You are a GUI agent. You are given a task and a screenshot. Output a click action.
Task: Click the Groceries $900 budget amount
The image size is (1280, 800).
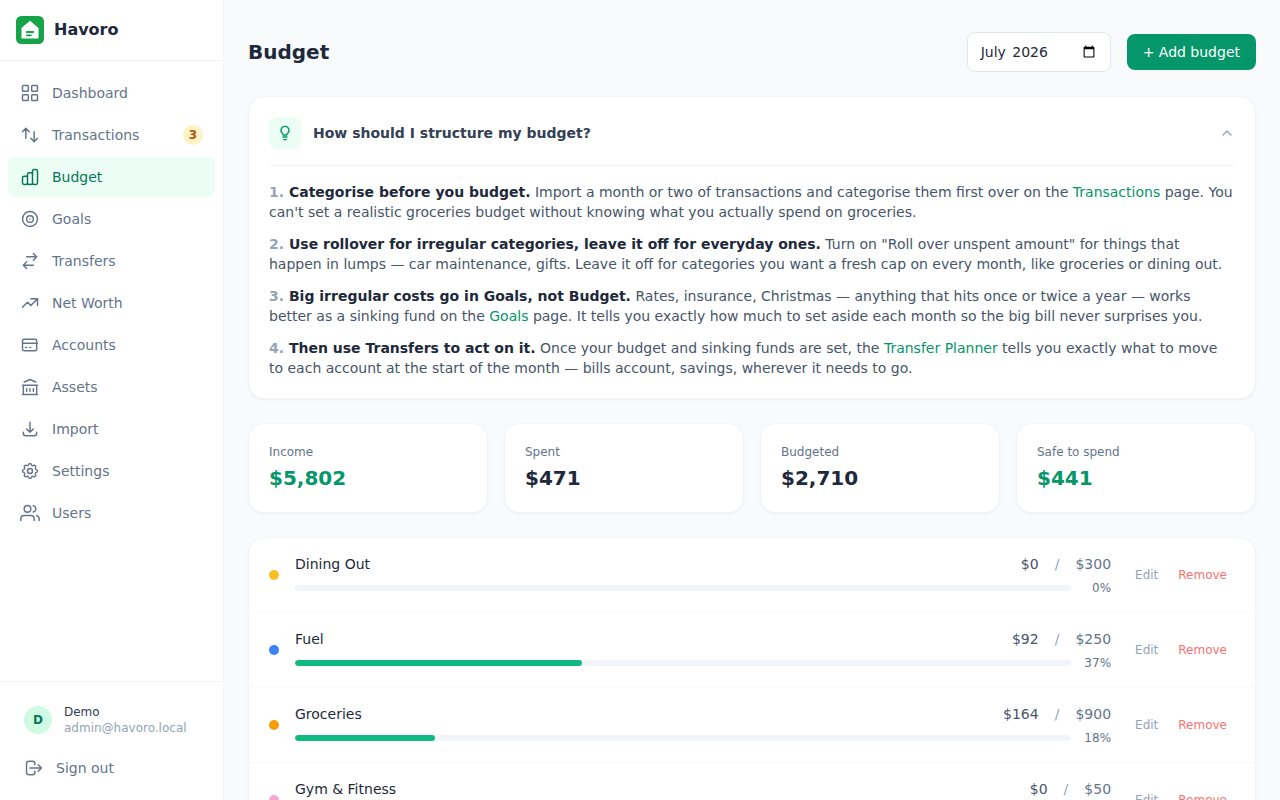tap(1093, 714)
